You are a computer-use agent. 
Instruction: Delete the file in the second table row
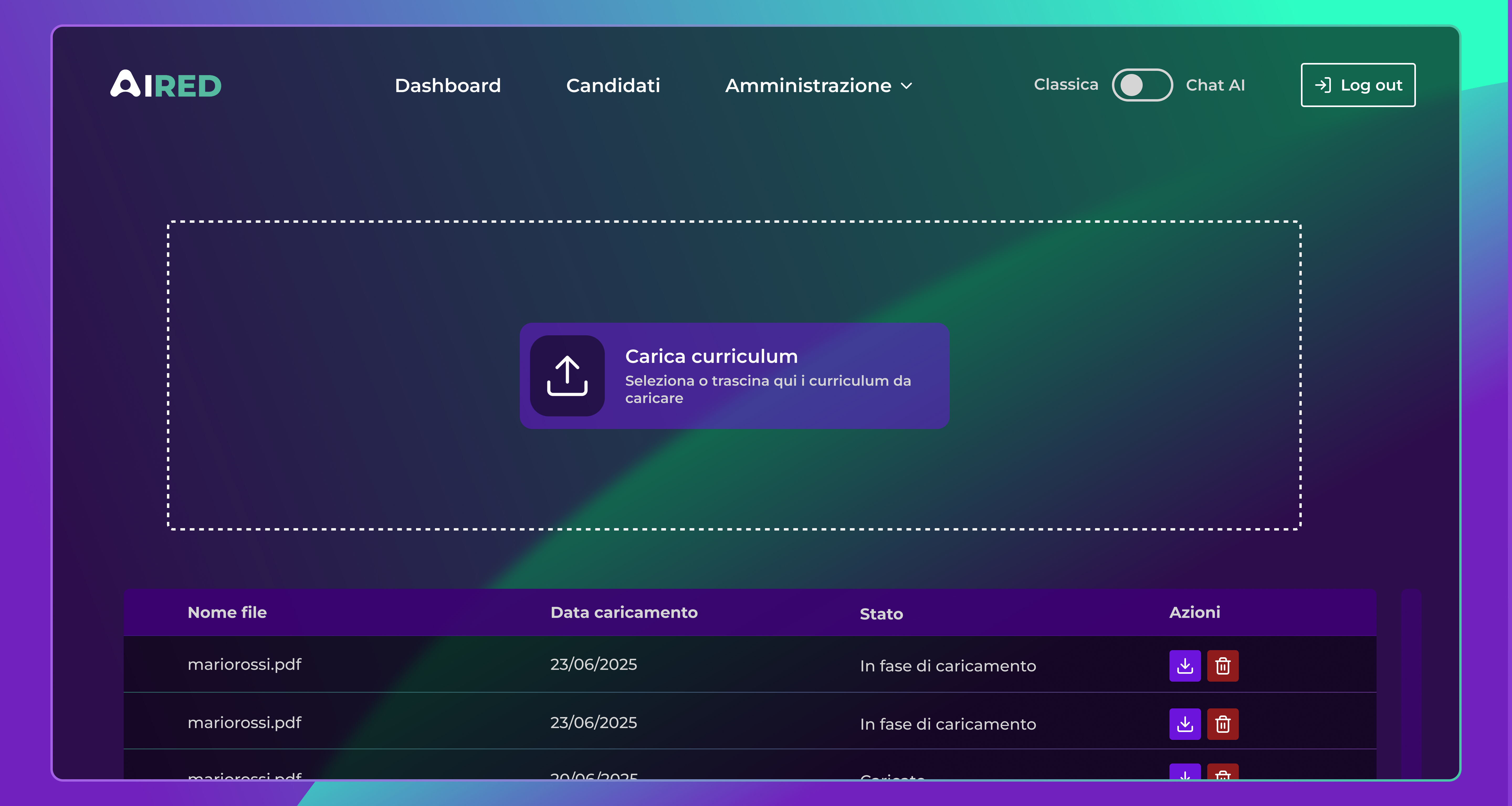(x=1223, y=724)
